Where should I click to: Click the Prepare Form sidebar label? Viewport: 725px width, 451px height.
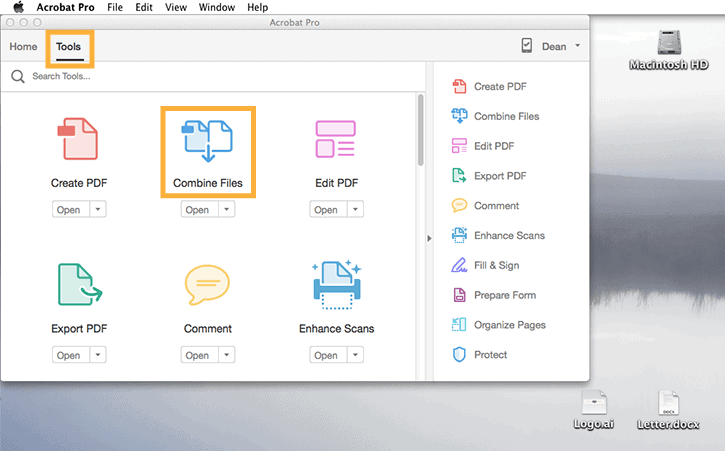pos(505,295)
